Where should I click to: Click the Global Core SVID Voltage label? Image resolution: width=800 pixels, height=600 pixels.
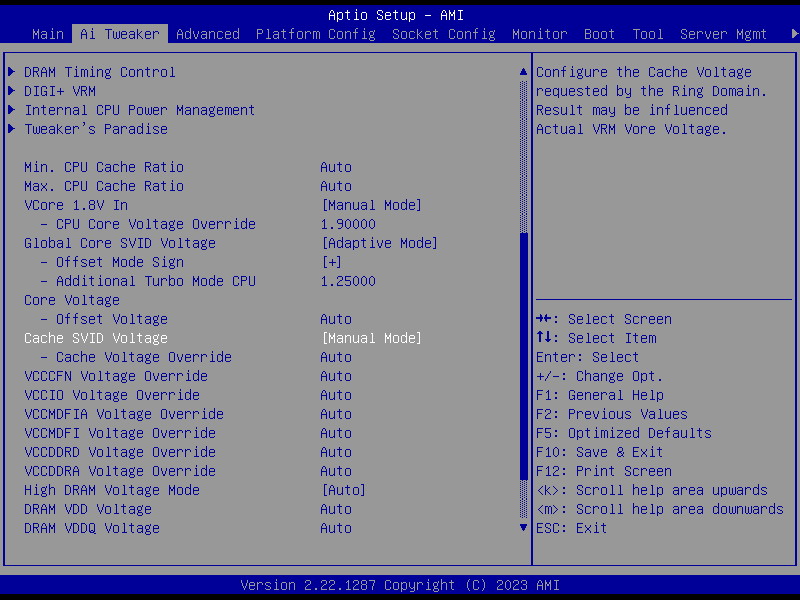click(x=120, y=243)
